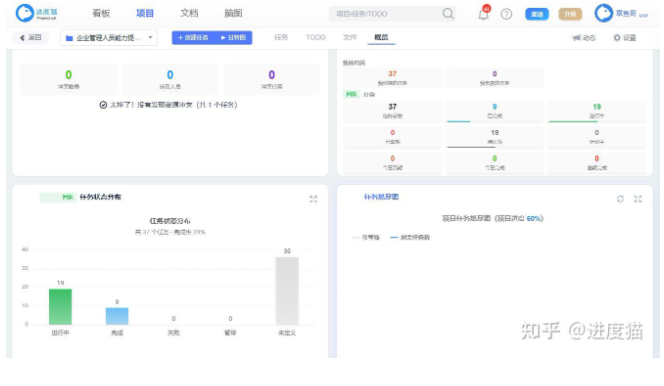Click the magnifier search icon

click(448, 14)
